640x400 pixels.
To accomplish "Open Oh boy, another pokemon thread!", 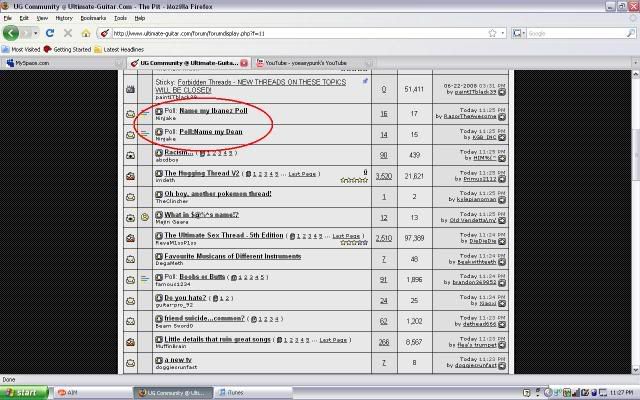I will [218, 193].
